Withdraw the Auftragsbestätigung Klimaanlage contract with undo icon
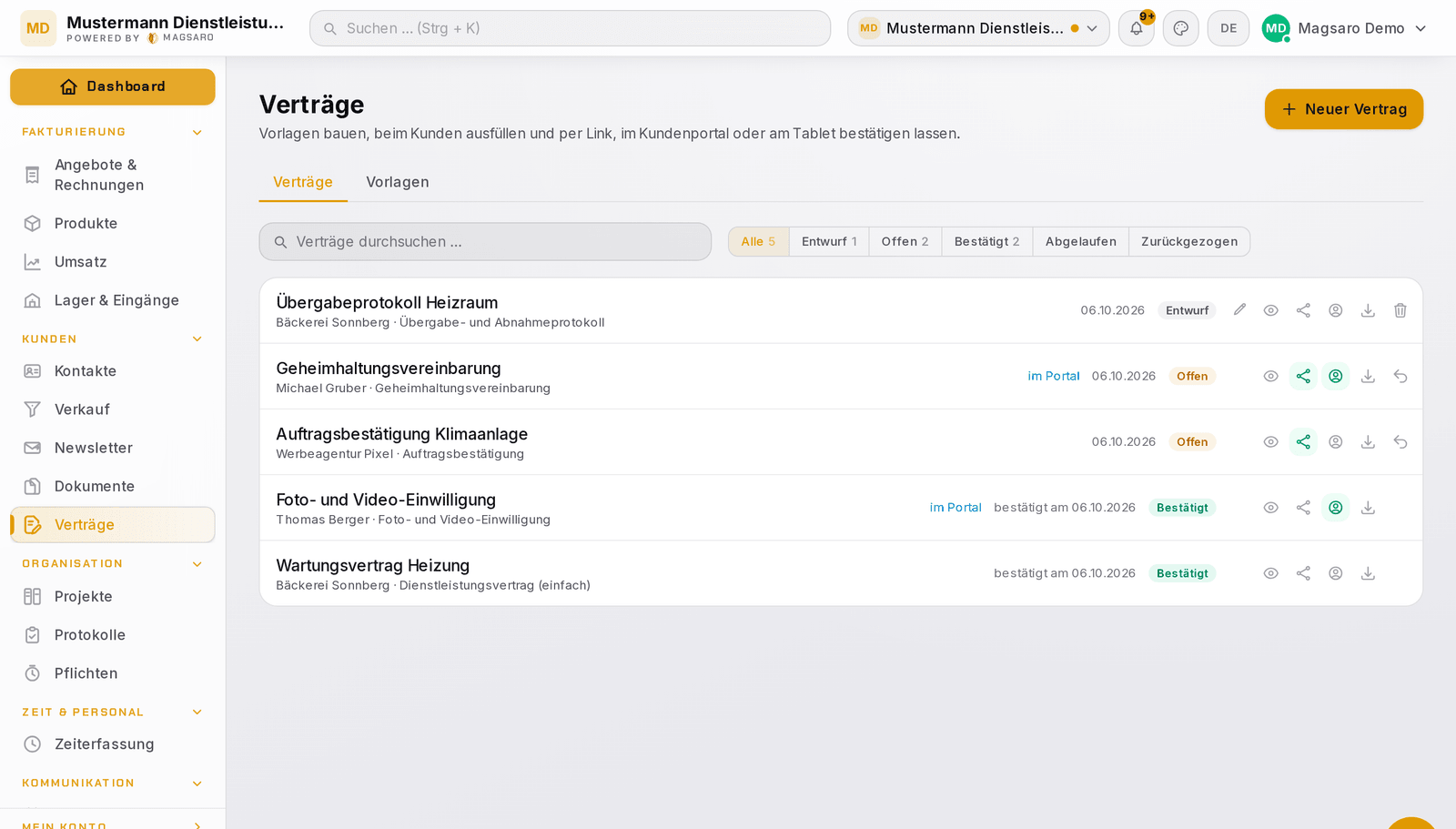Viewport: 1456px width, 829px height. pyautogui.click(x=1400, y=442)
